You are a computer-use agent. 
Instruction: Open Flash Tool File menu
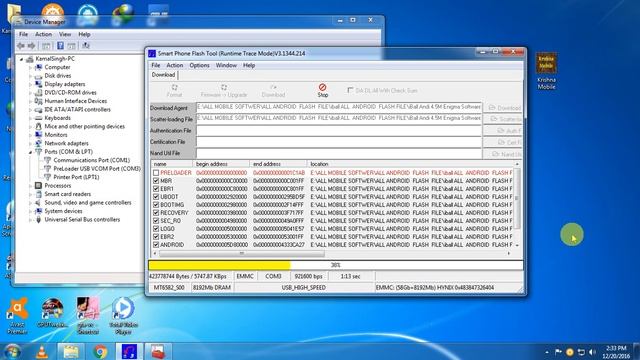pos(156,65)
